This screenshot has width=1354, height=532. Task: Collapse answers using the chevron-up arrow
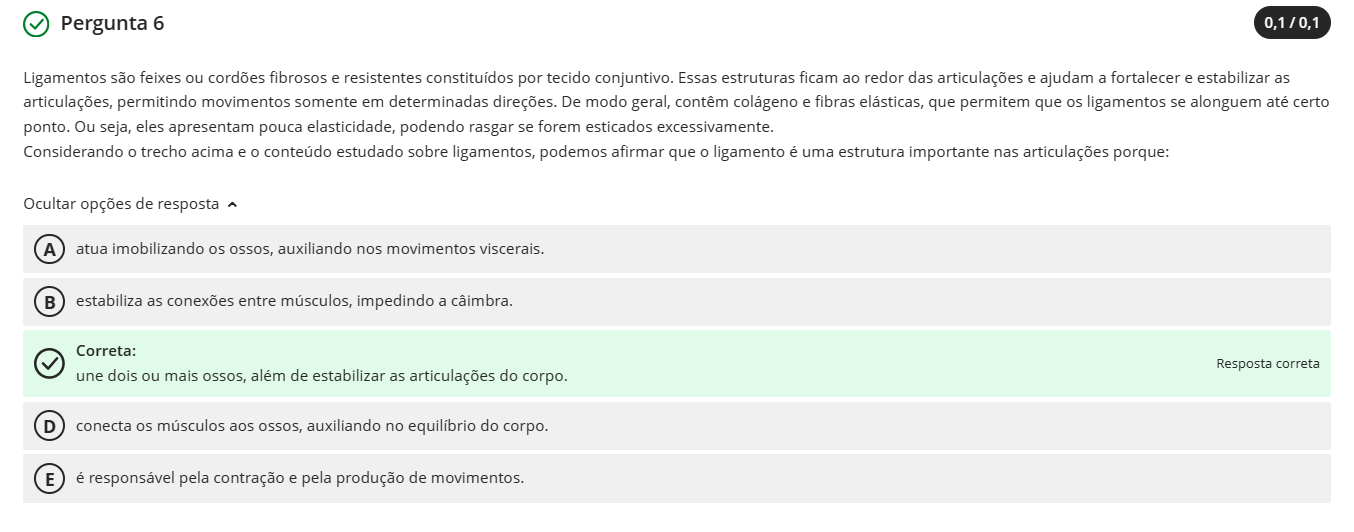233,205
